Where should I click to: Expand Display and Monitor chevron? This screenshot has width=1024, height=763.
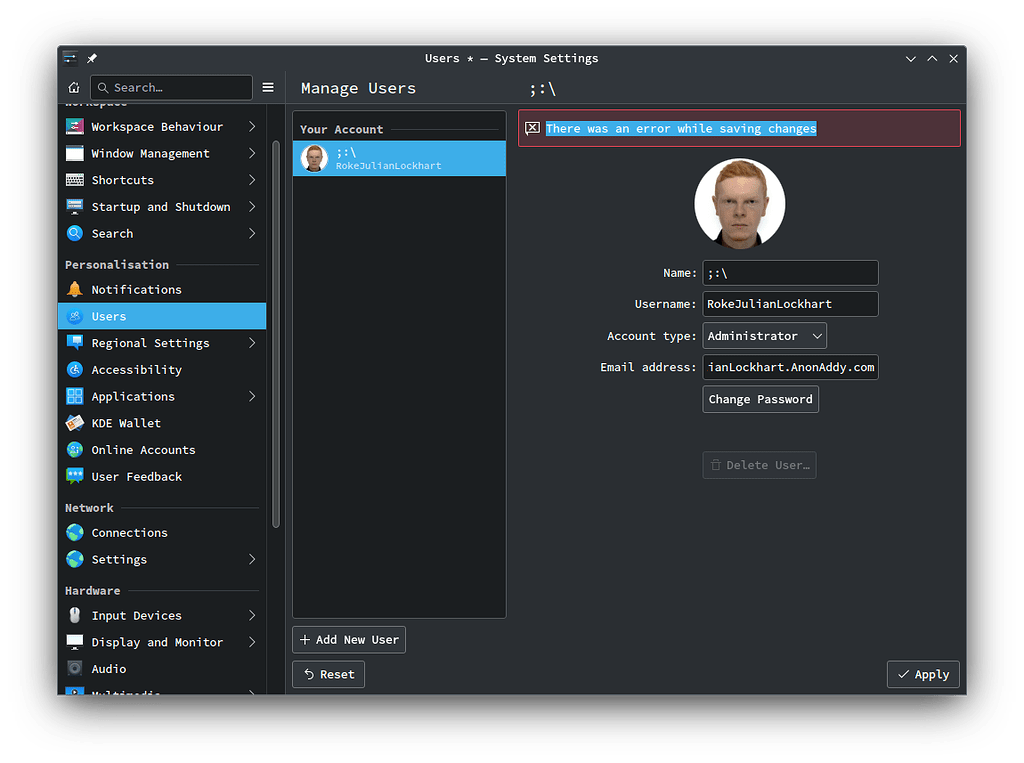[x=252, y=642]
